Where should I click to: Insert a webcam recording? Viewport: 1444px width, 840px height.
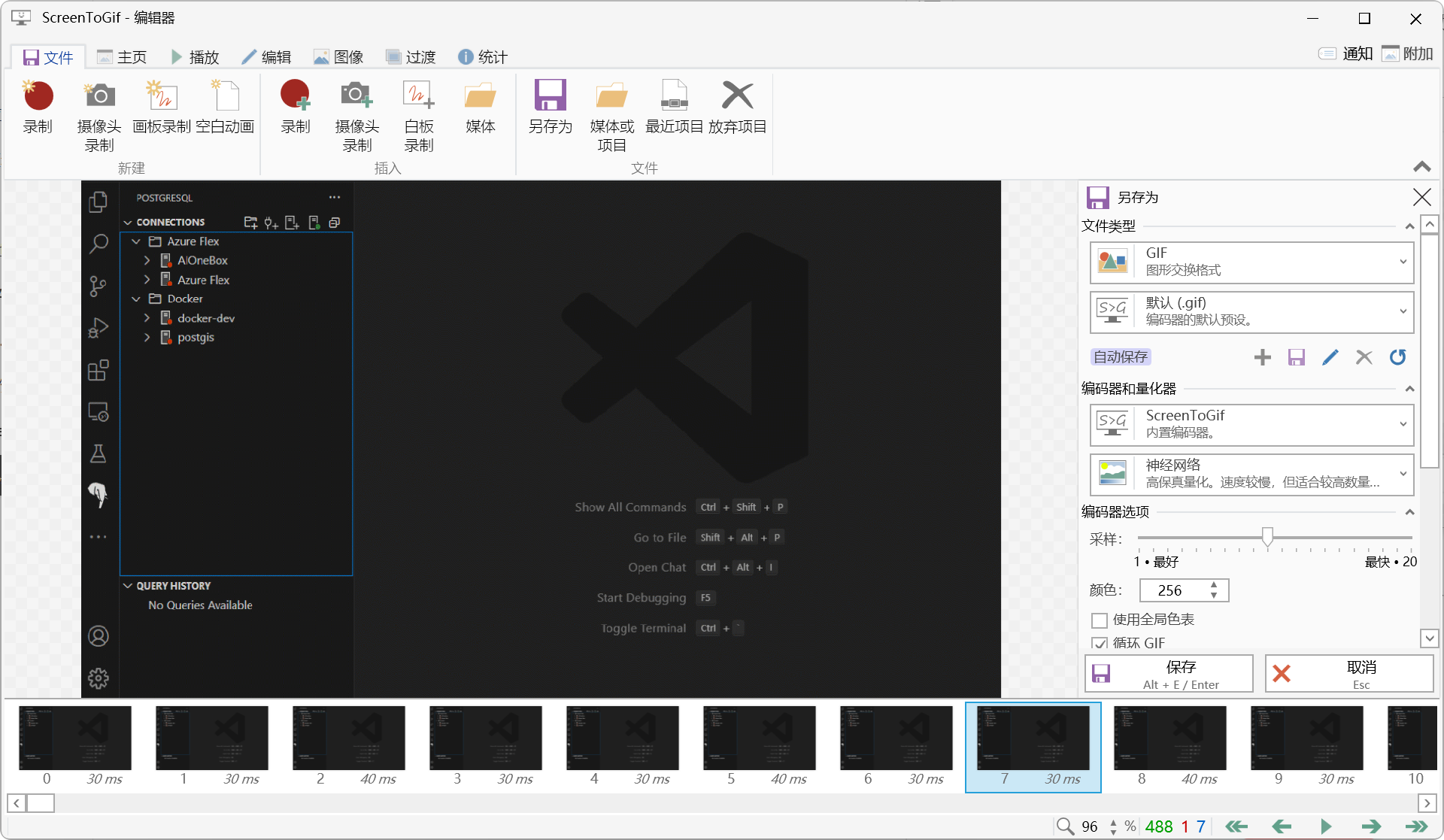(x=357, y=116)
